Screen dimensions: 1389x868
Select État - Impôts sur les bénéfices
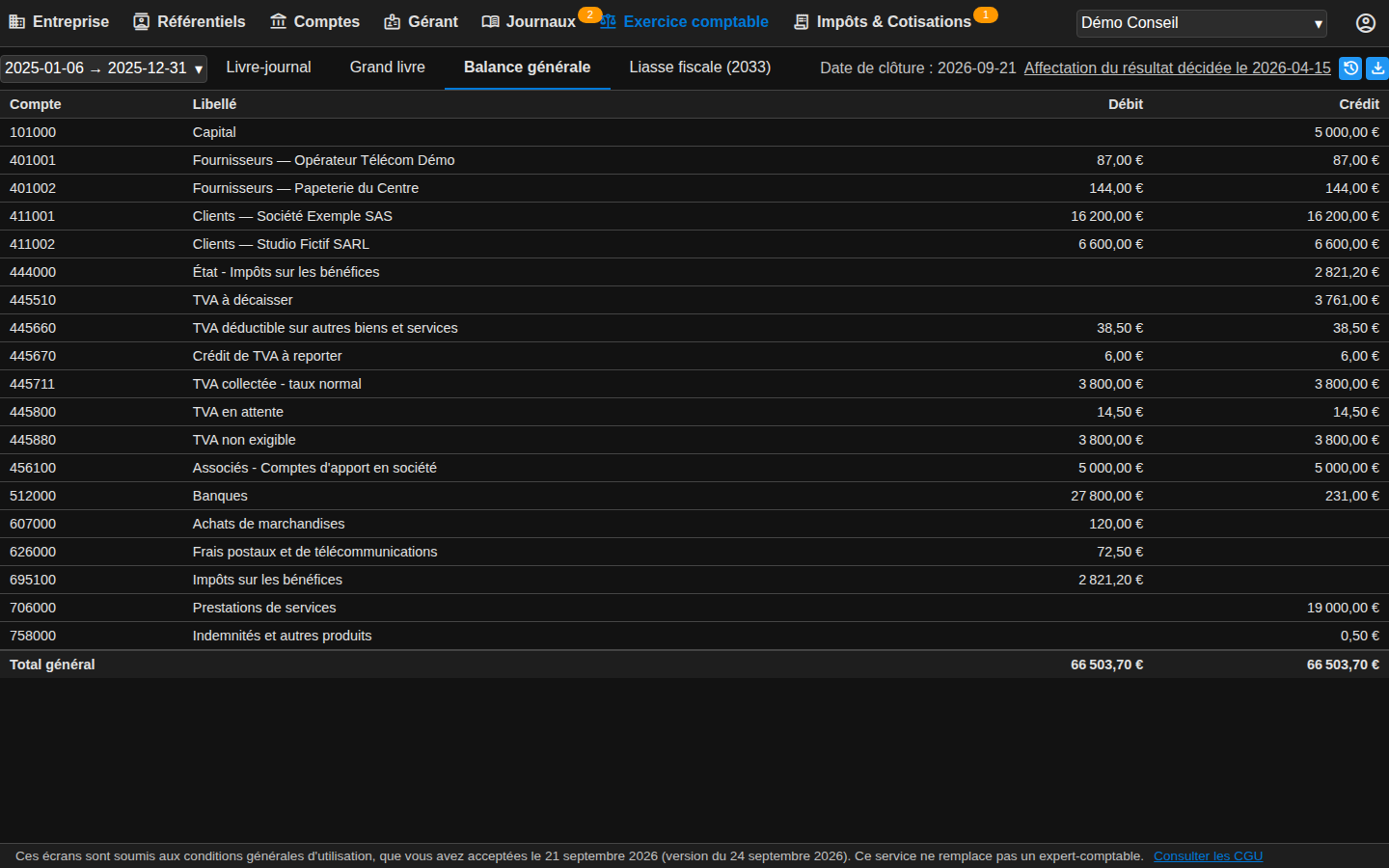tap(286, 272)
